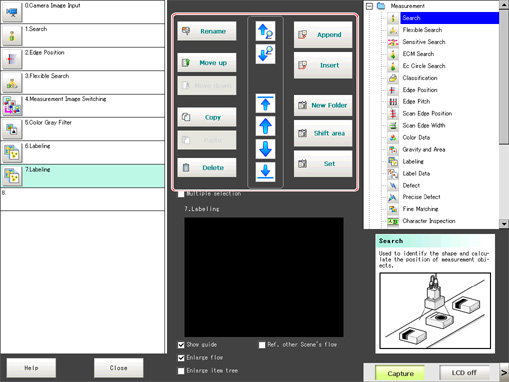Image resolution: width=509 pixels, height=382 pixels.
Task: Move selection down one unit arrow
Action: pyautogui.click(x=265, y=149)
